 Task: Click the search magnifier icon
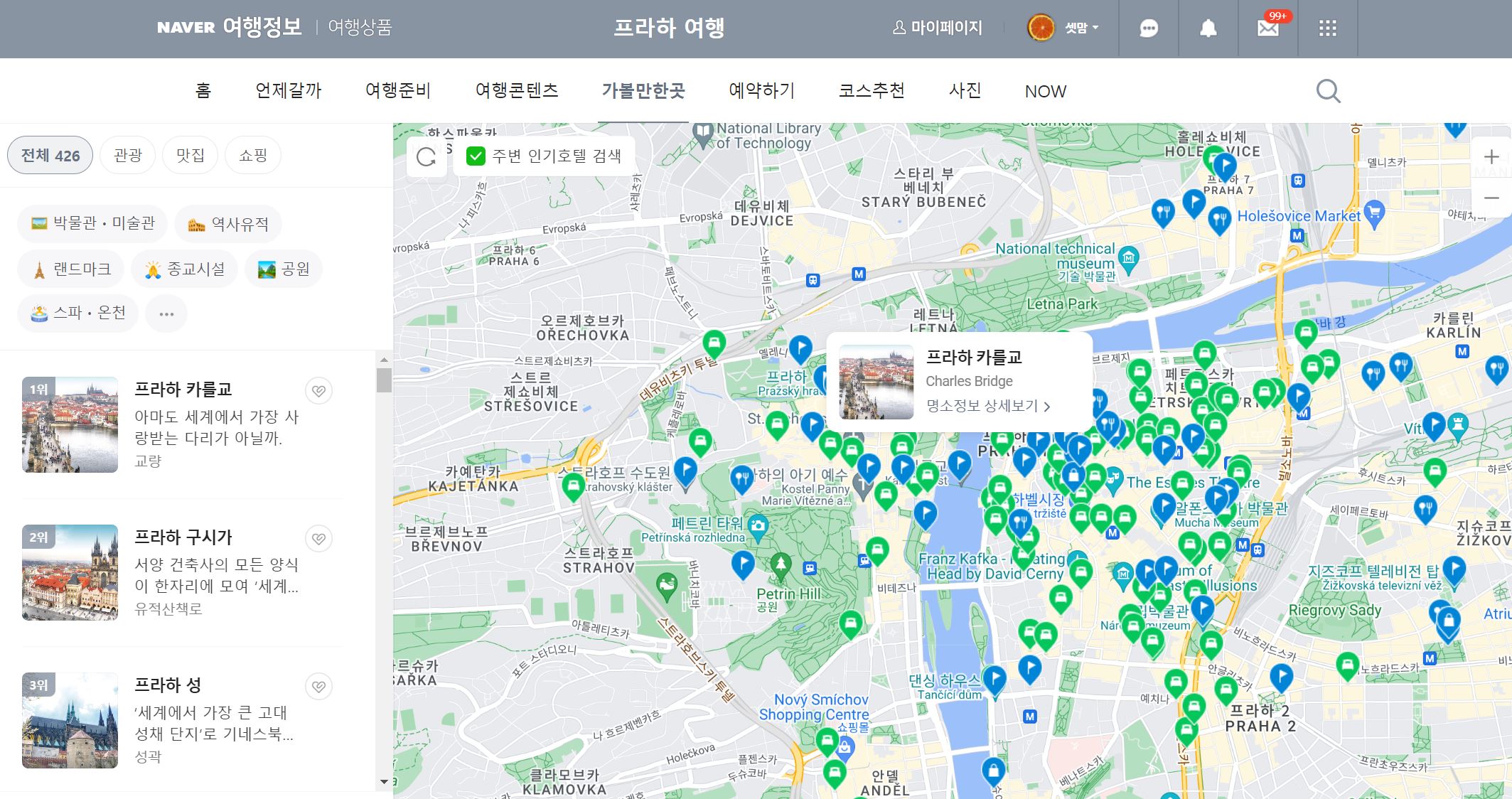coord(1327,91)
